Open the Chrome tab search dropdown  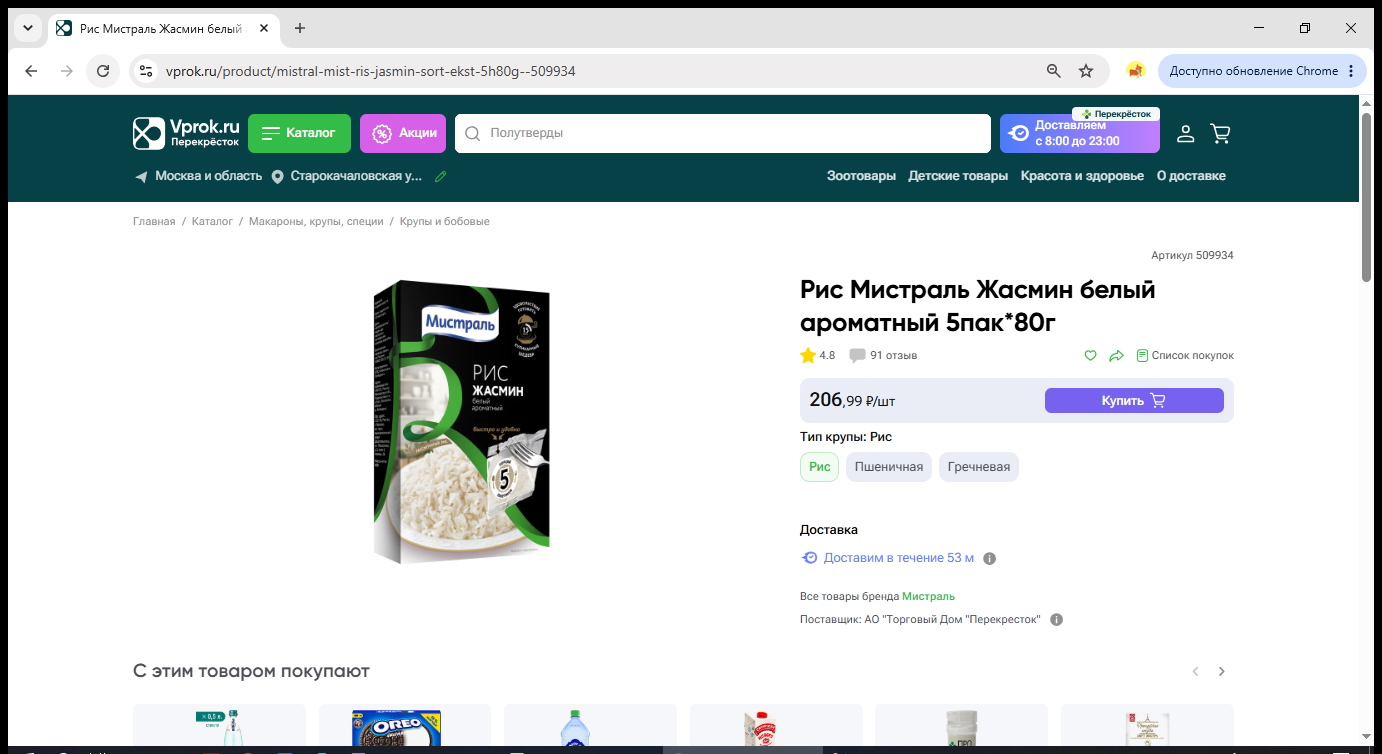click(x=28, y=28)
